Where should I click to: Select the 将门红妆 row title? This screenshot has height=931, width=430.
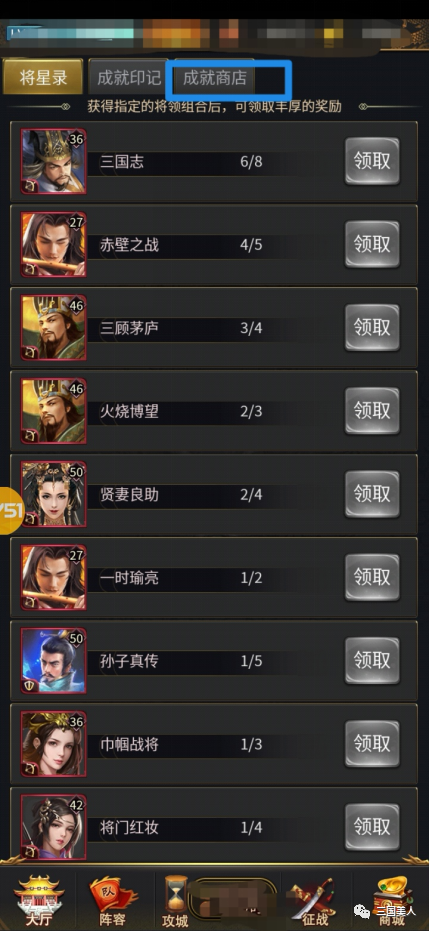[x=129, y=827]
